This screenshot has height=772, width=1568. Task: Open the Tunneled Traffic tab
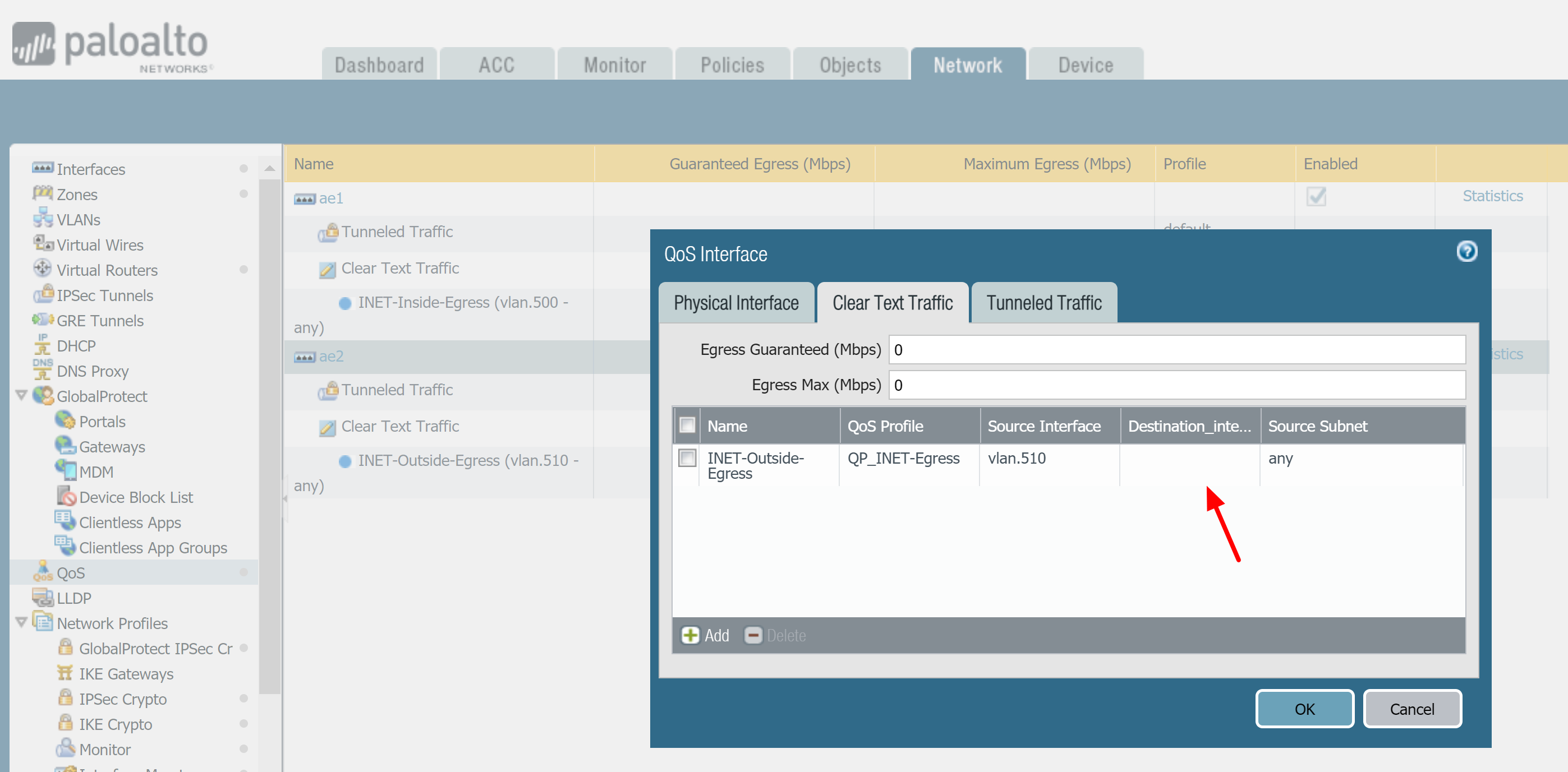point(1043,303)
